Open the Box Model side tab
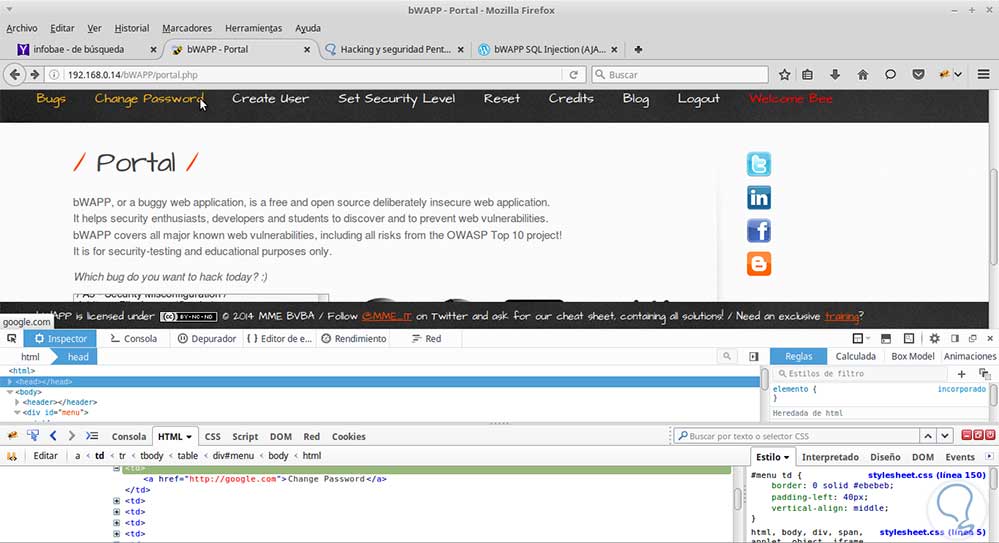The image size is (999, 543). [x=912, y=356]
